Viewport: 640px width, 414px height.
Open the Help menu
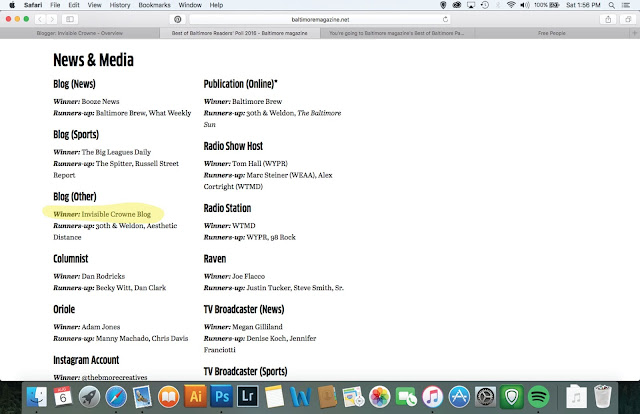pos(216,5)
